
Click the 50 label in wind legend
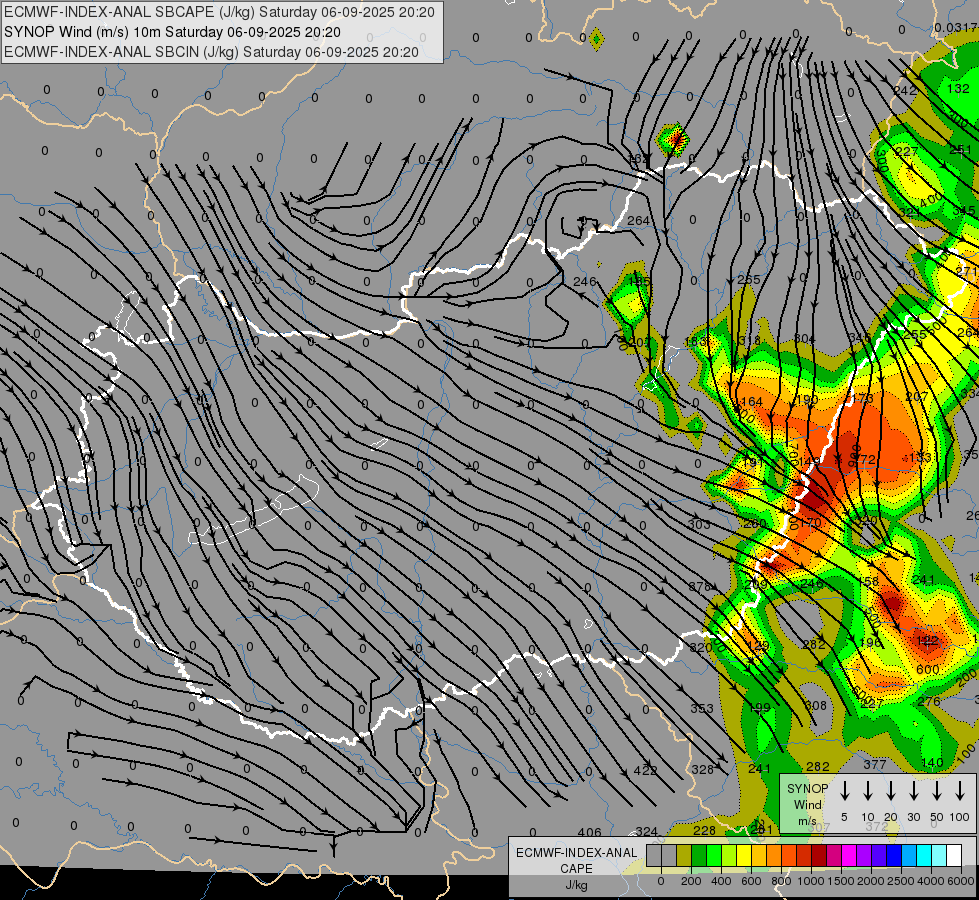937,817
